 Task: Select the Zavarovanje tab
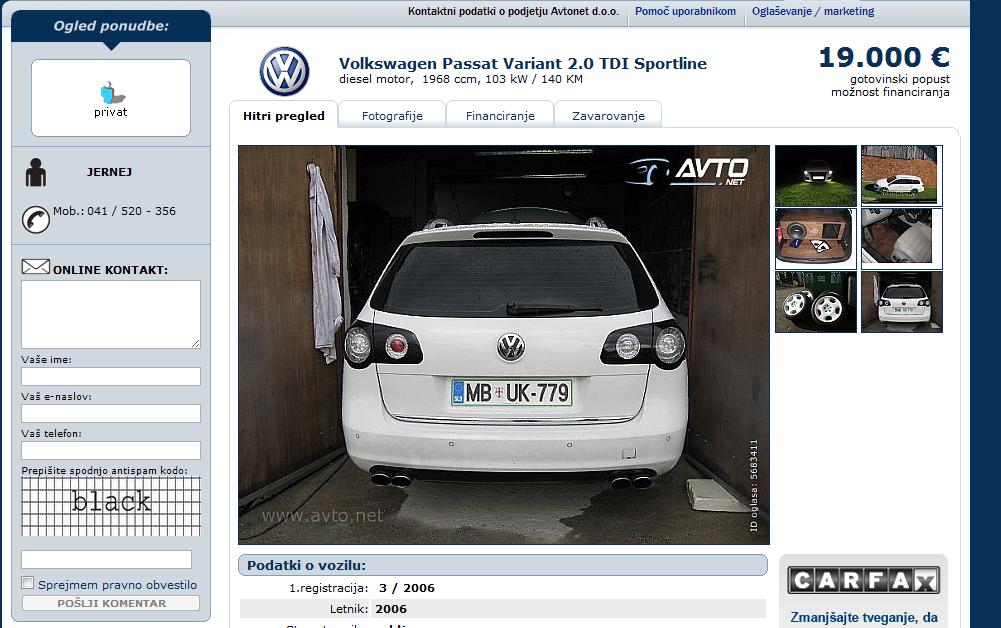(x=608, y=116)
